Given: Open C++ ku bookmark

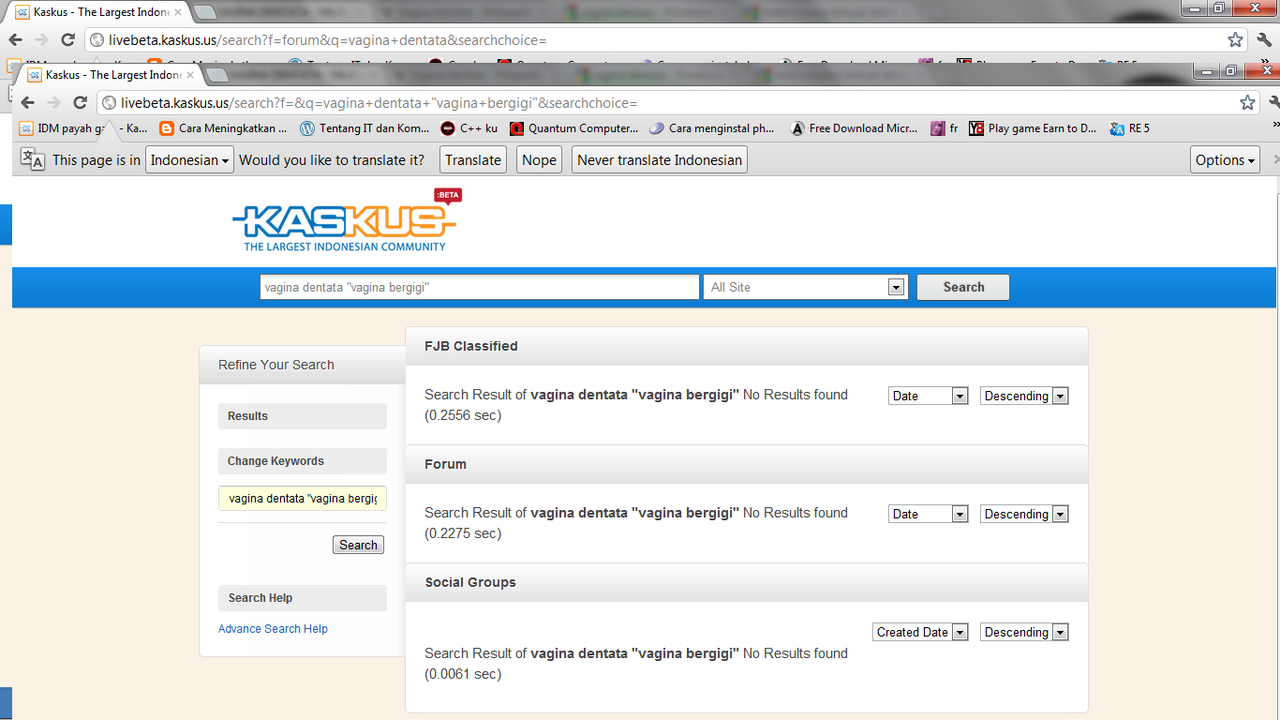Looking at the screenshot, I should tap(469, 128).
